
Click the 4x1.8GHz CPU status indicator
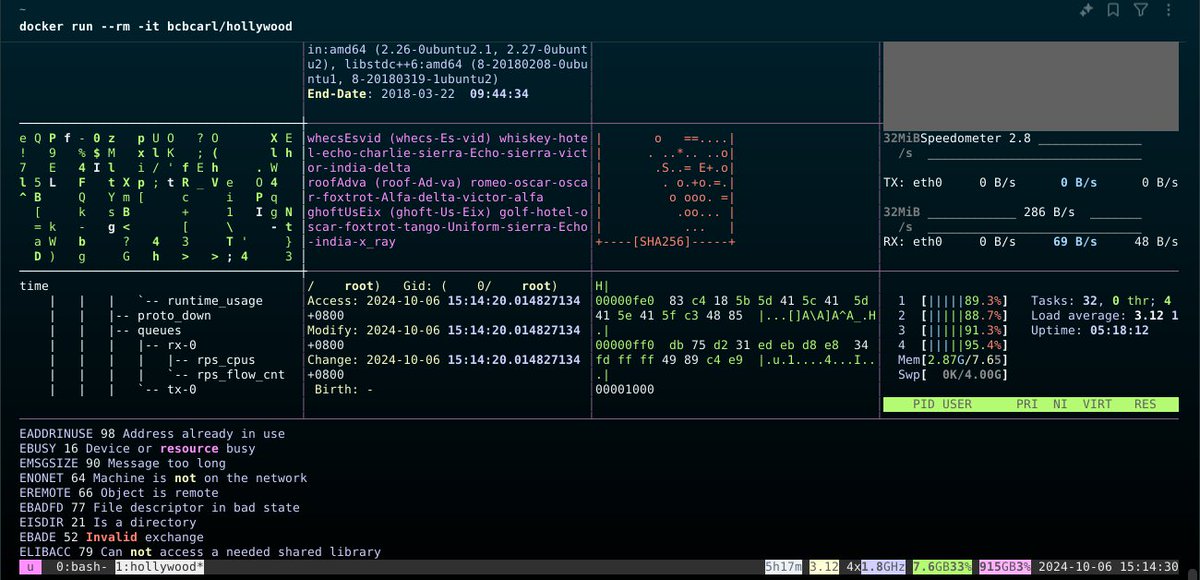click(x=877, y=567)
